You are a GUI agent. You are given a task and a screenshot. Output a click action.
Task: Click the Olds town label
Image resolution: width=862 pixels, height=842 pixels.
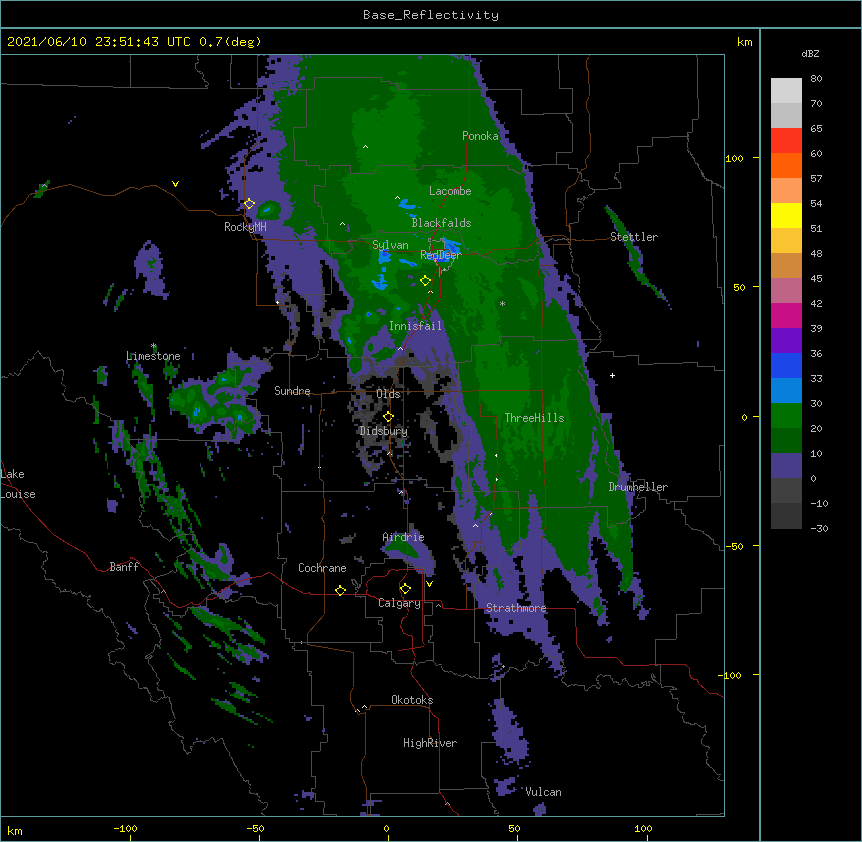388,394
